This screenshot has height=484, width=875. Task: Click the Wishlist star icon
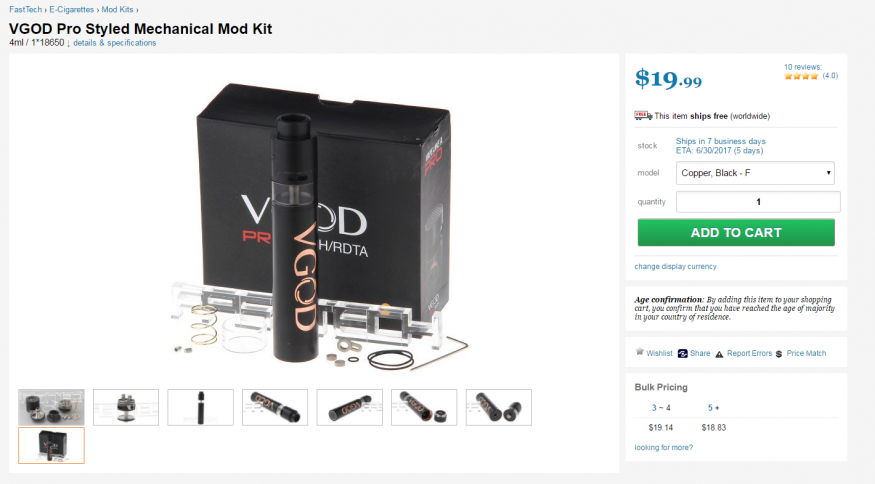click(x=640, y=352)
